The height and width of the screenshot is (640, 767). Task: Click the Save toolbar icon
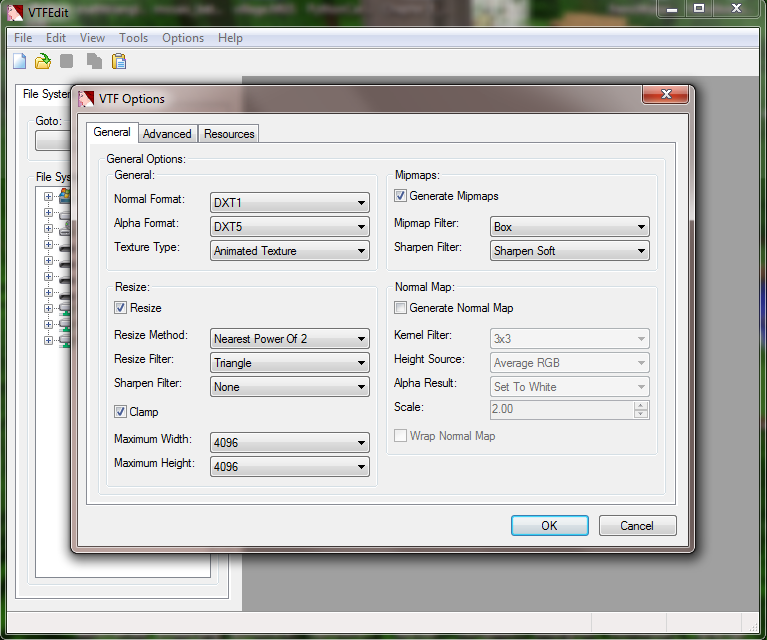67,61
